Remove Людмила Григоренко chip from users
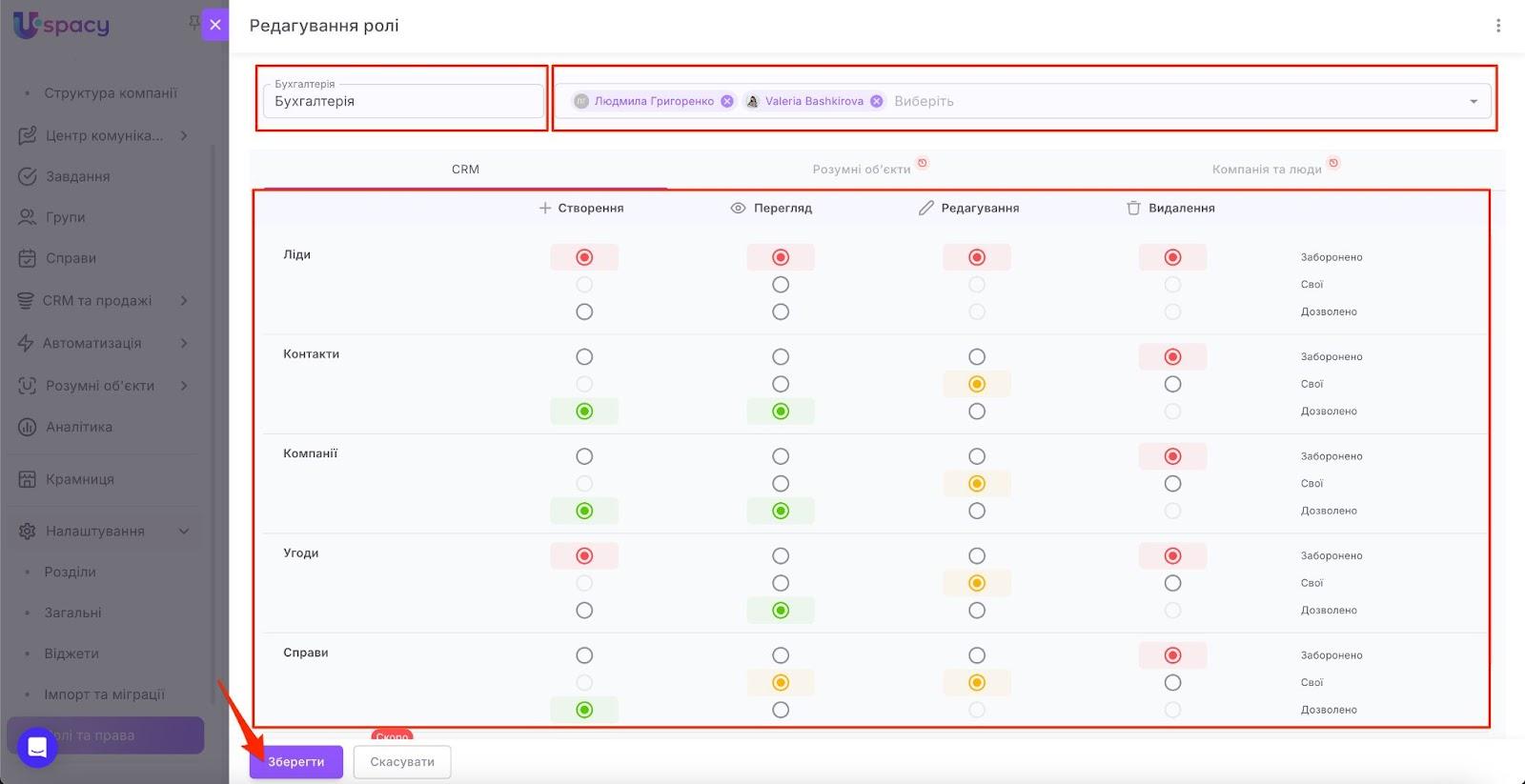 click(727, 101)
